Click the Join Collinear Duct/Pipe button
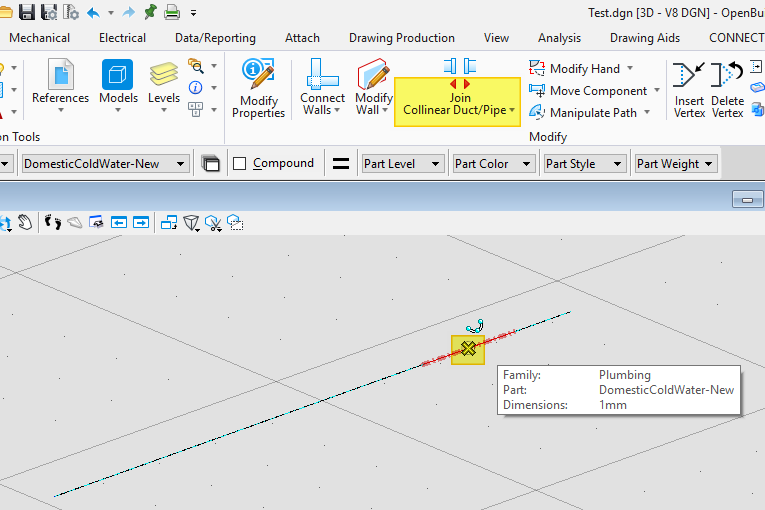This screenshot has height=510, width=765. (458, 100)
